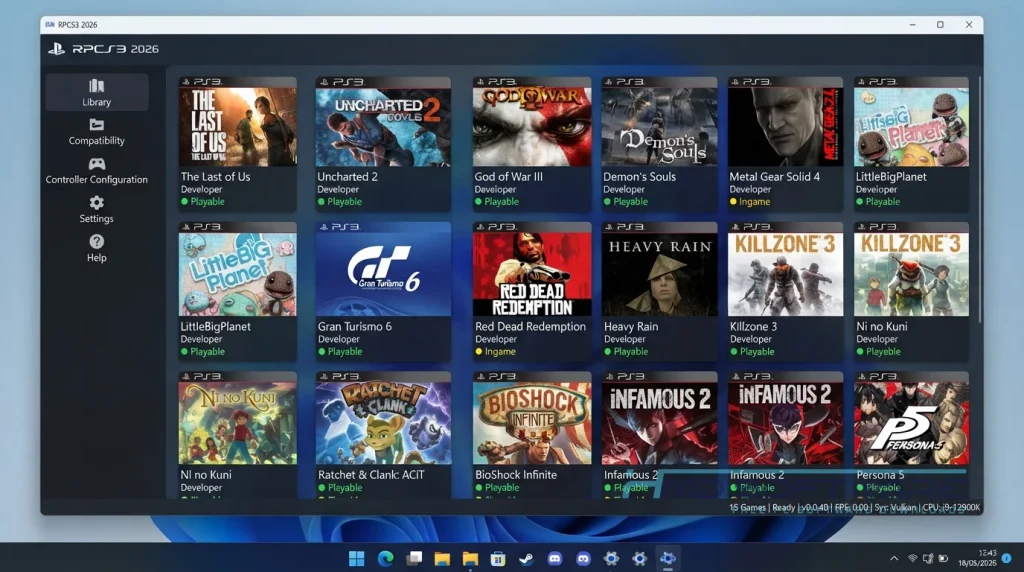Screen dimensions: 1024x572
Task: Click the PS3 badge above Heavy Rain cover
Action: (625, 227)
